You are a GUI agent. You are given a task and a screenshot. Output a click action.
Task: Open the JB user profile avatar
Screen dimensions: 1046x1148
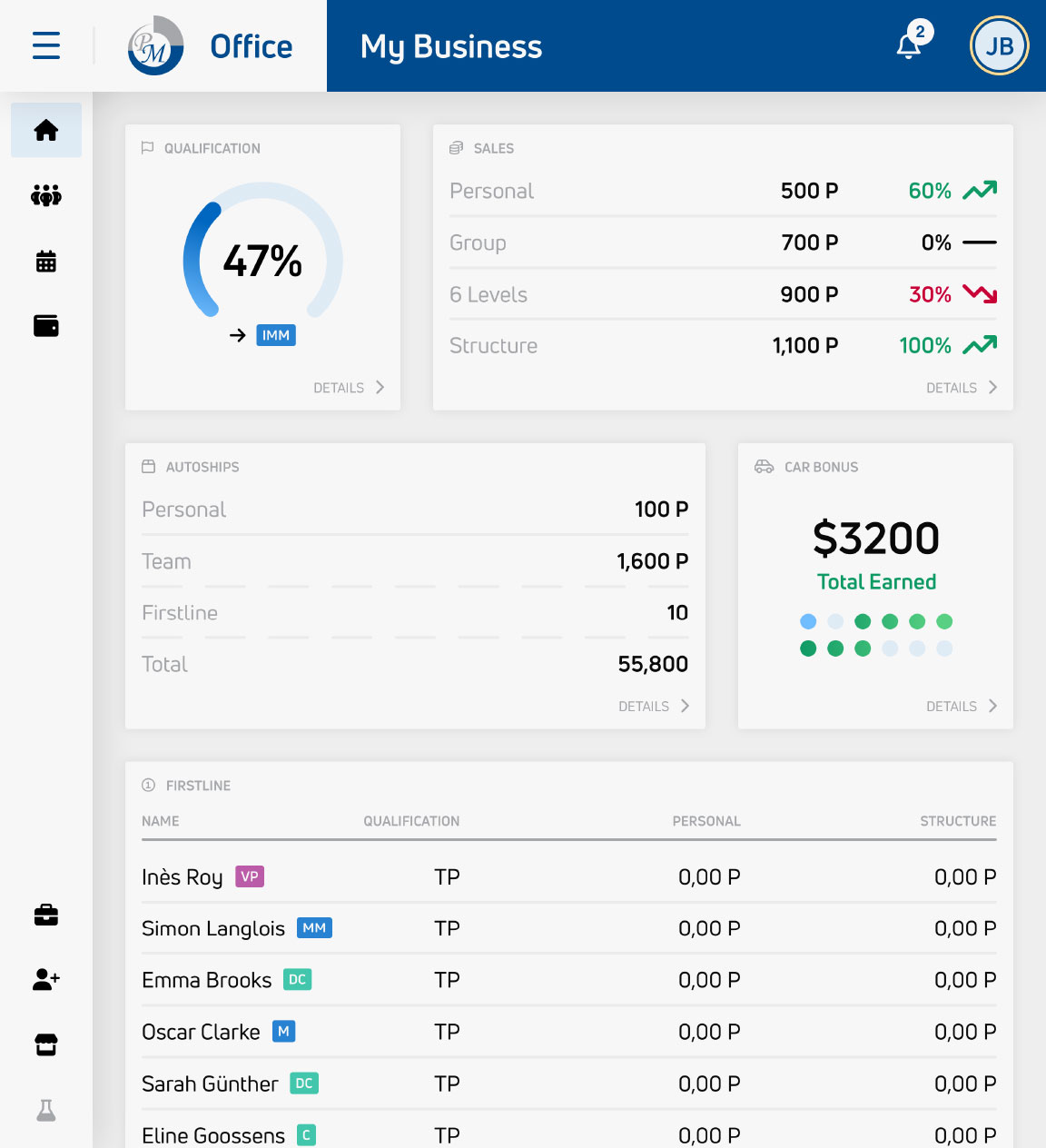pos(999,46)
